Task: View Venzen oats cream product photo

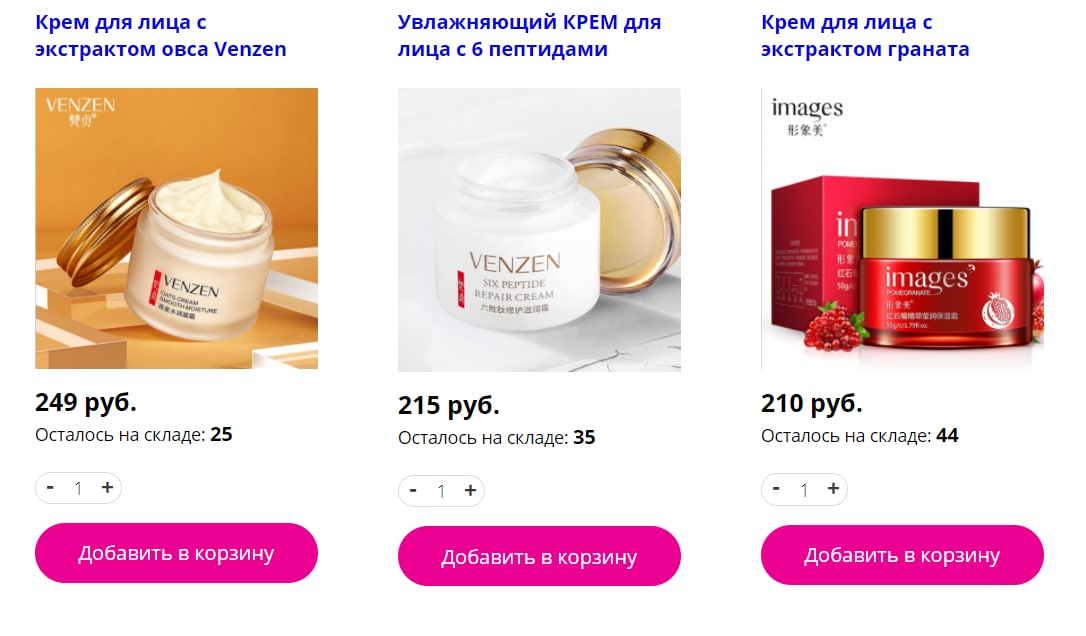Action: 177,229
